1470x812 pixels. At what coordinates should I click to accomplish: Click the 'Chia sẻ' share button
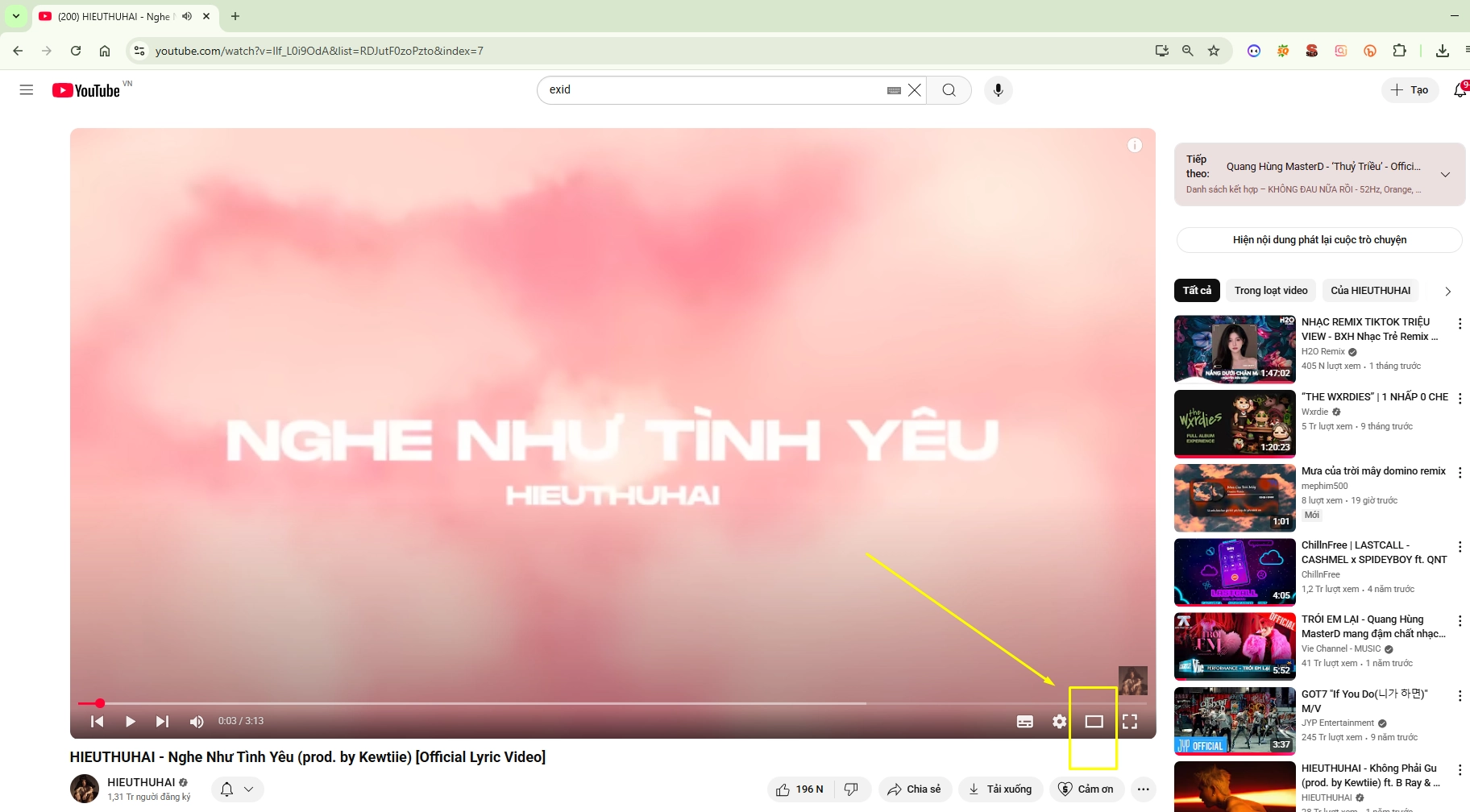click(915, 789)
